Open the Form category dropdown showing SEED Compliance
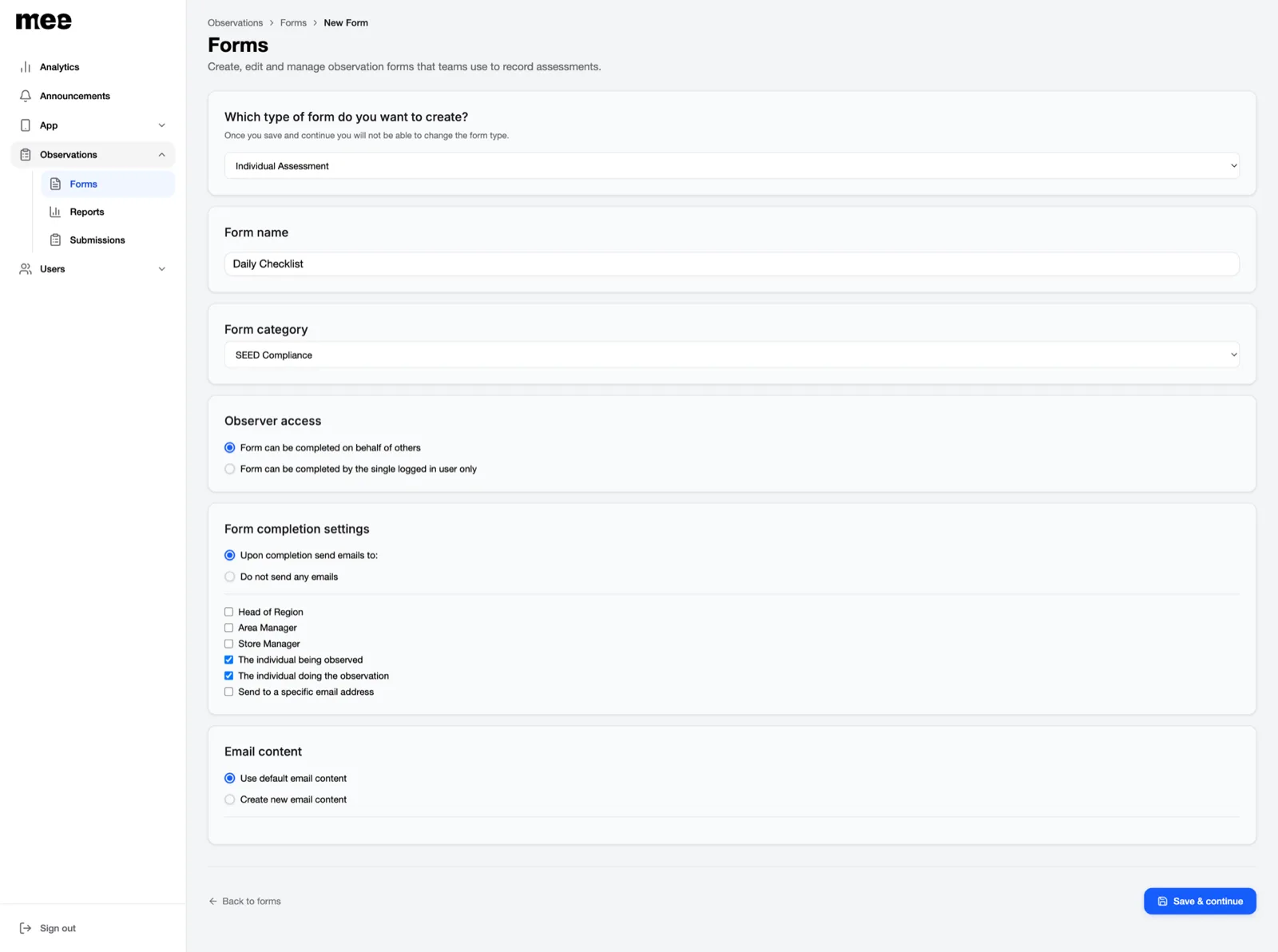Viewport: 1278px width, 952px height. tap(732, 355)
